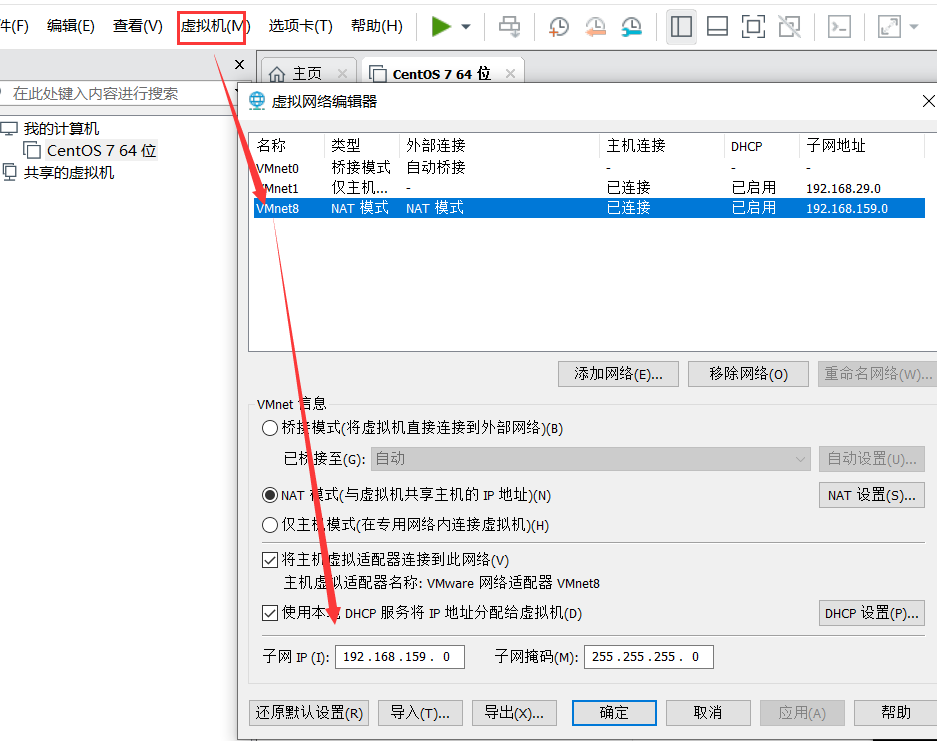Image resolution: width=937 pixels, height=741 pixels.
Task: Click 移除网络(O) button
Action: point(748,374)
